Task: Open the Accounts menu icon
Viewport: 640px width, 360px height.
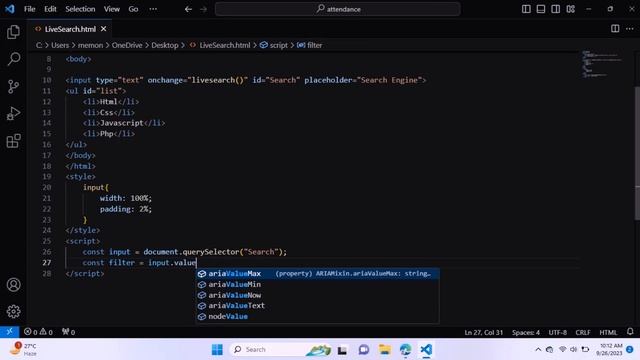Action: 13,284
